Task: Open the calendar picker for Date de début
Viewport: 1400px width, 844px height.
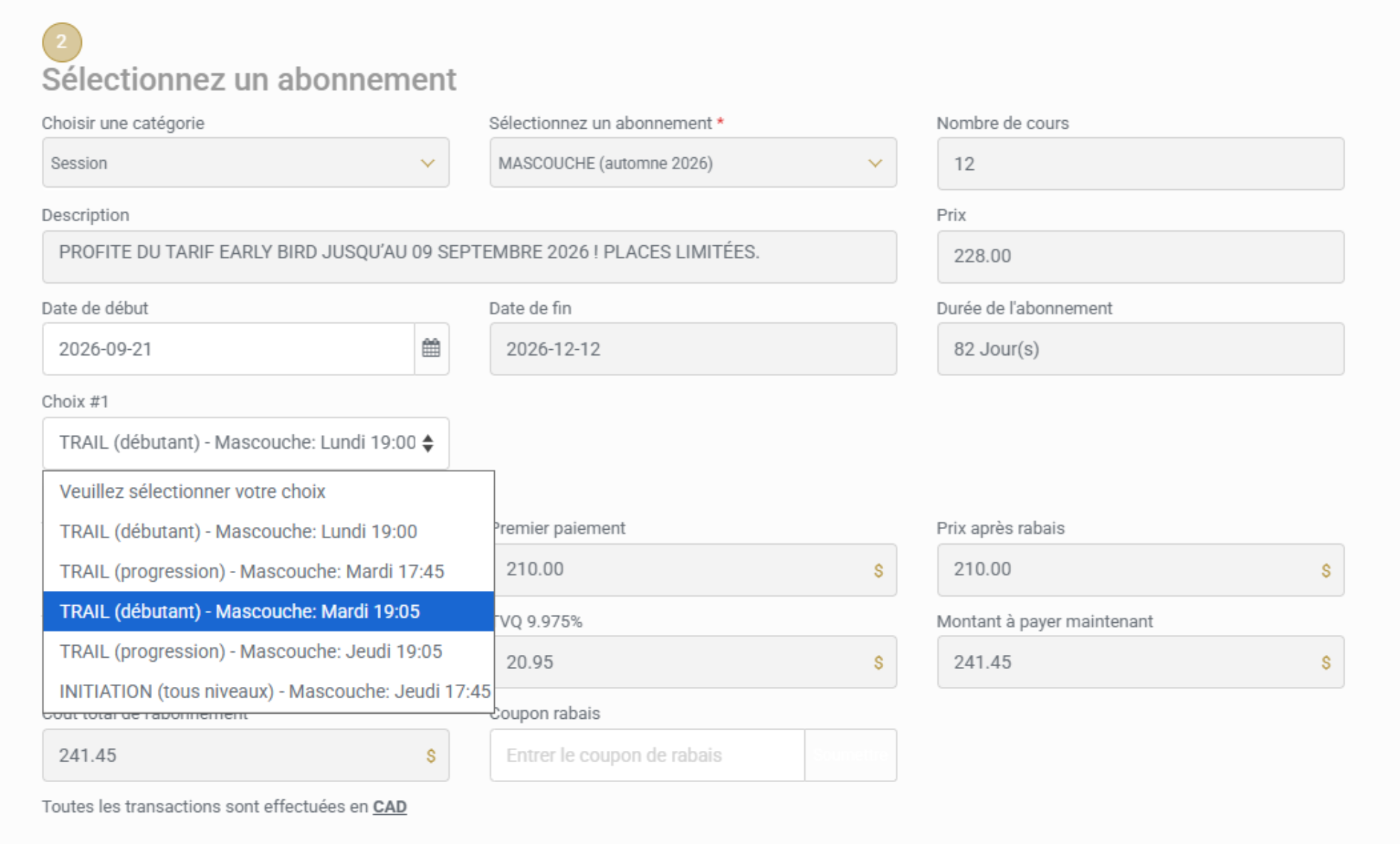Action: coord(431,348)
